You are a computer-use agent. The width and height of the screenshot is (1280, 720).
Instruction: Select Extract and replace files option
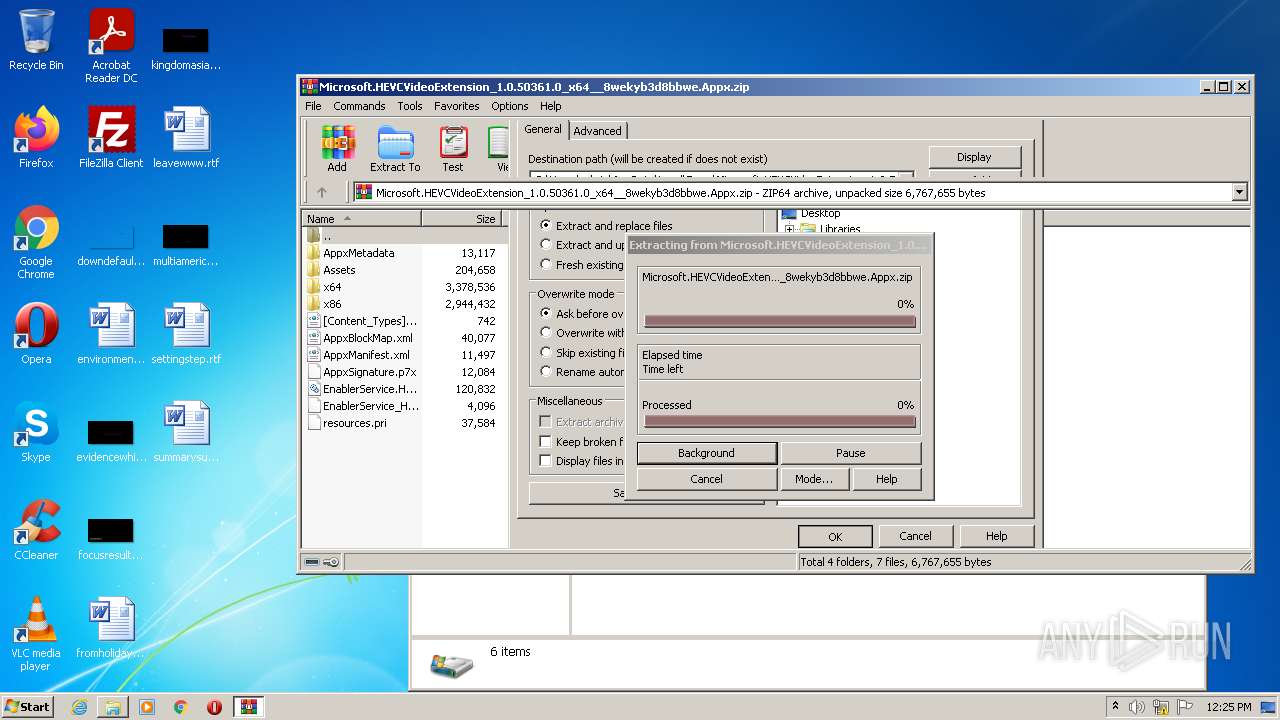pos(606,226)
